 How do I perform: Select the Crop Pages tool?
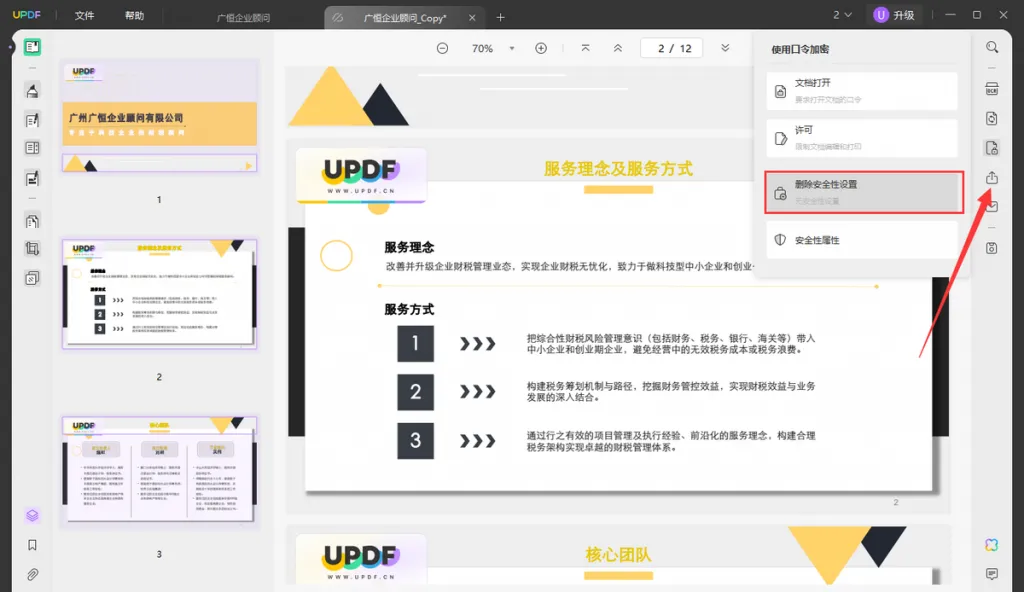(x=32, y=249)
